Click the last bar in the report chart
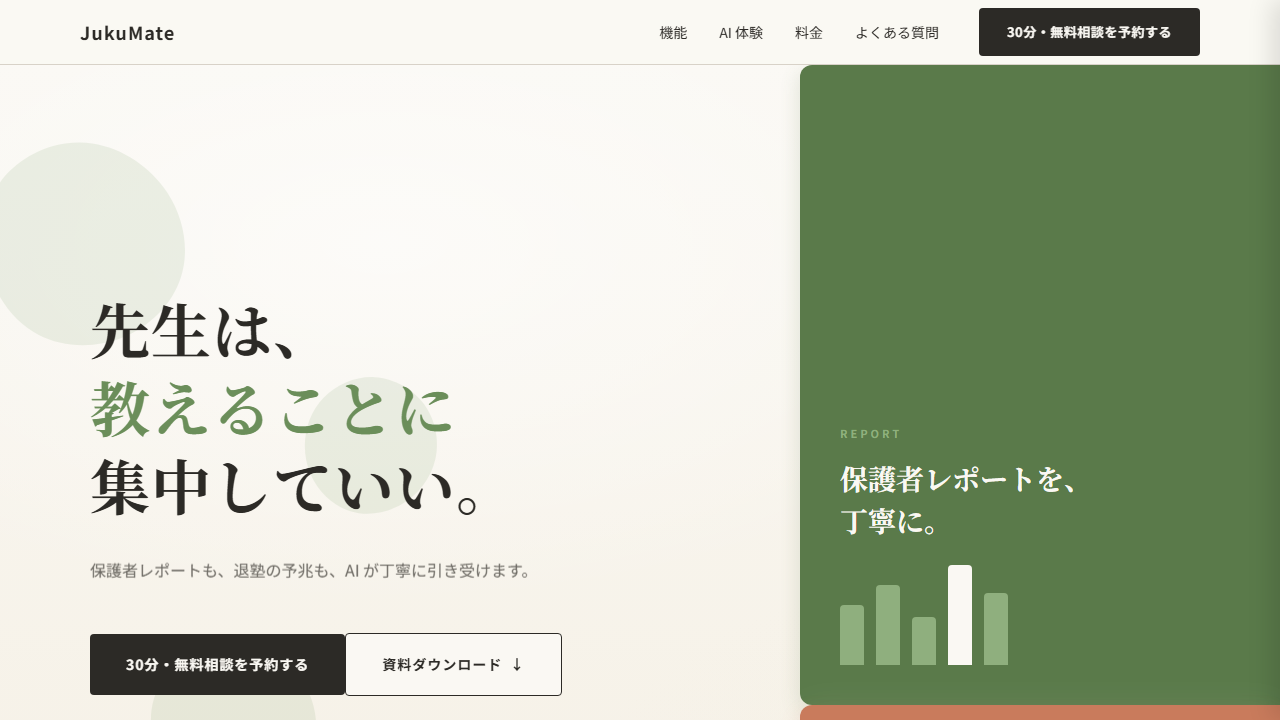 pyautogui.click(x=996, y=629)
